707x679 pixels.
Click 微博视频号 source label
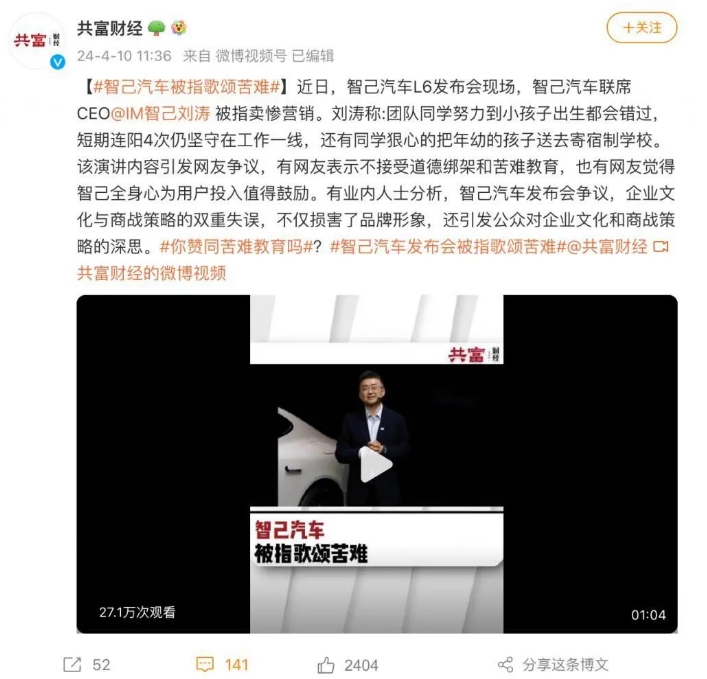251,56
